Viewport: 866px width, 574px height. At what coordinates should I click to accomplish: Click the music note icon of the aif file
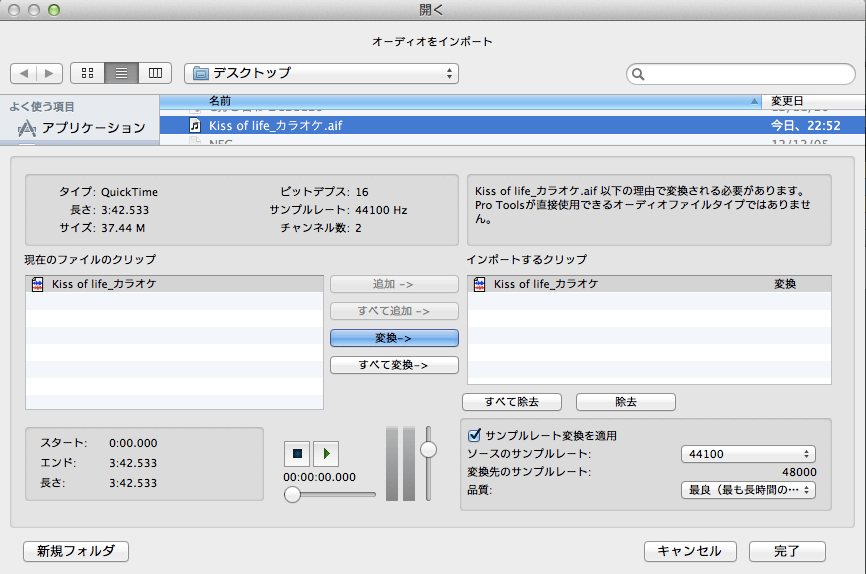195,125
